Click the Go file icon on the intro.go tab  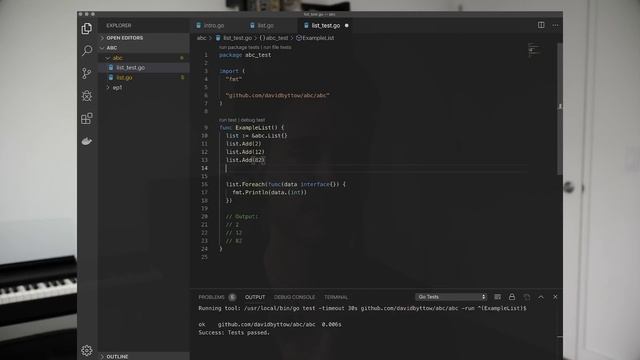[198, 25]
